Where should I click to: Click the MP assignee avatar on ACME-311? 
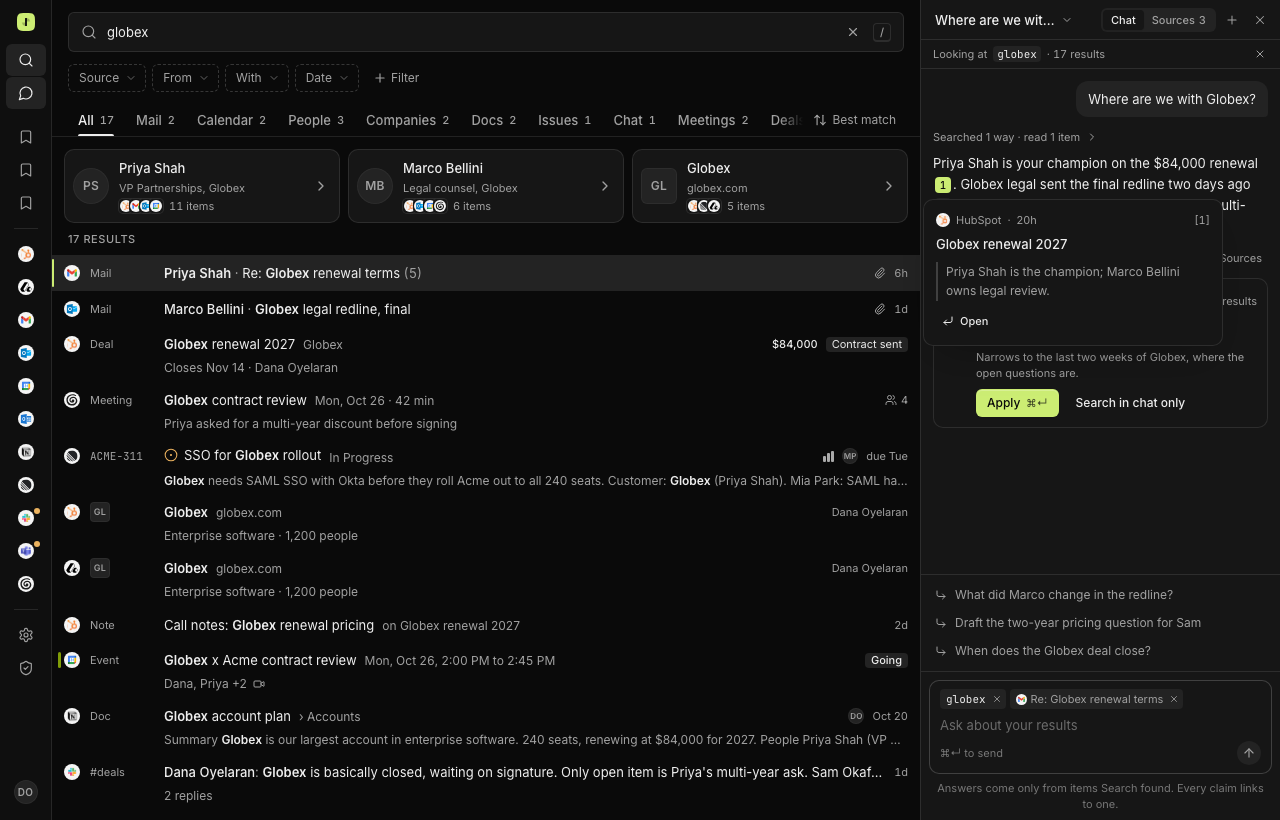pos(850,456)
